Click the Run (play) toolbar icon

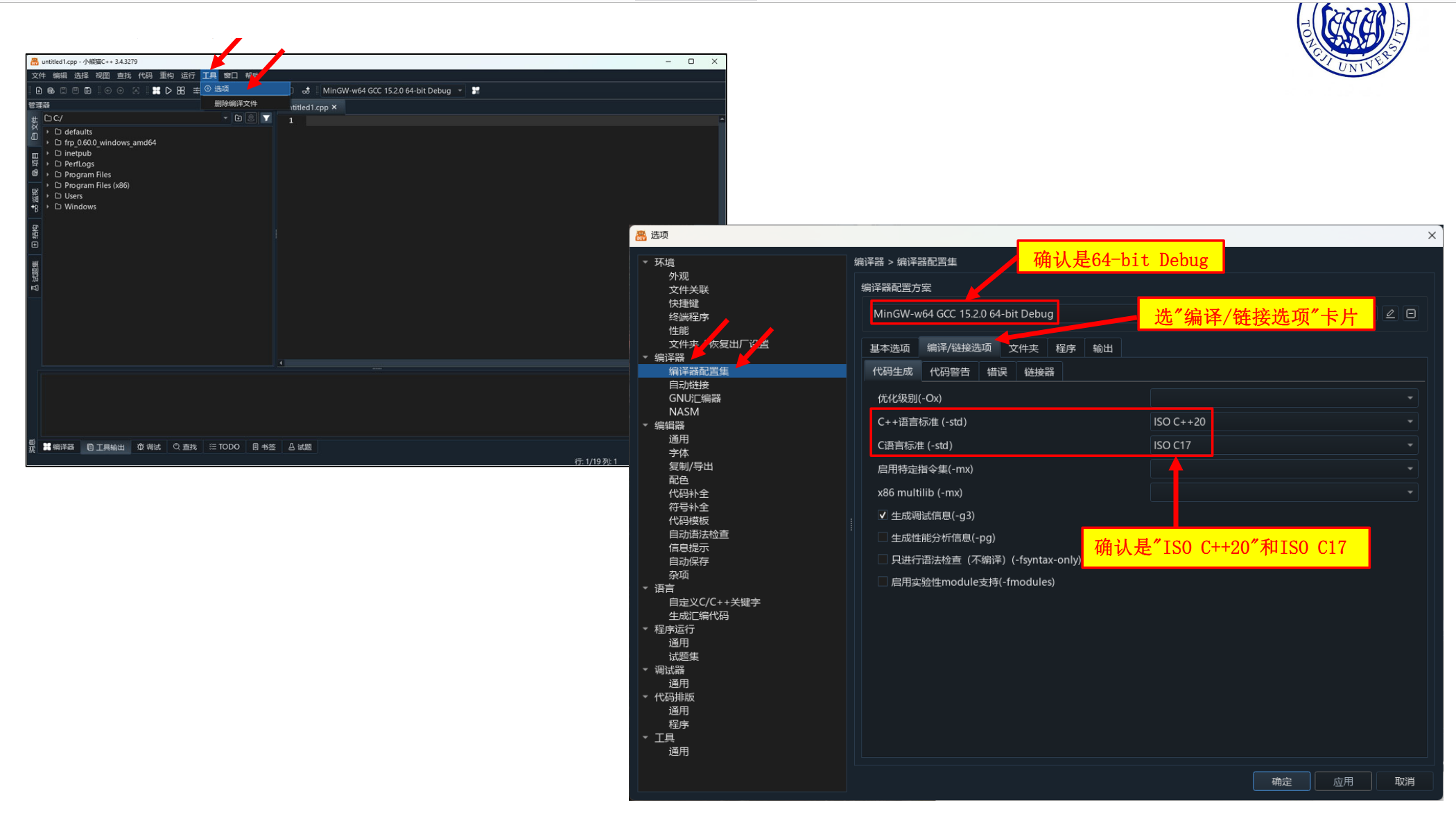coord(168,91)
